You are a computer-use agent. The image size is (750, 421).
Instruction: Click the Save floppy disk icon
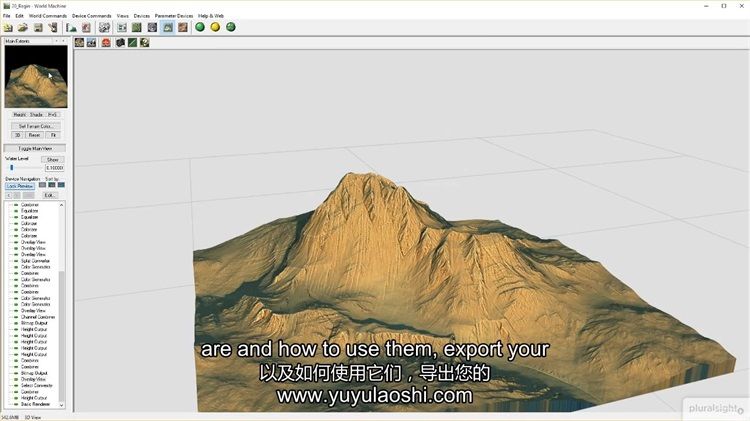pos(38,28)
